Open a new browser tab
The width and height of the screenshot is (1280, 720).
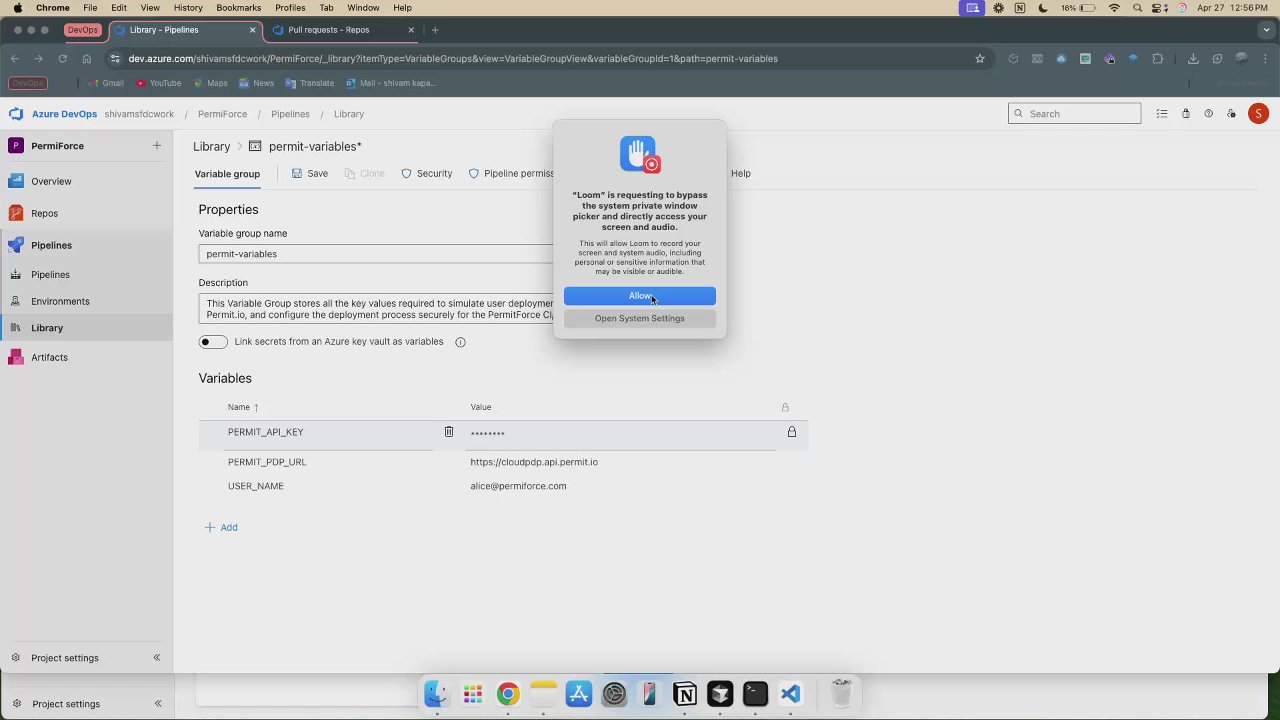435,30
